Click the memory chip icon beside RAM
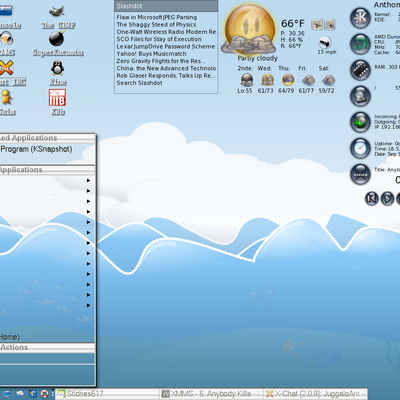This screenshot has width=400, height=400. (360, 70)
